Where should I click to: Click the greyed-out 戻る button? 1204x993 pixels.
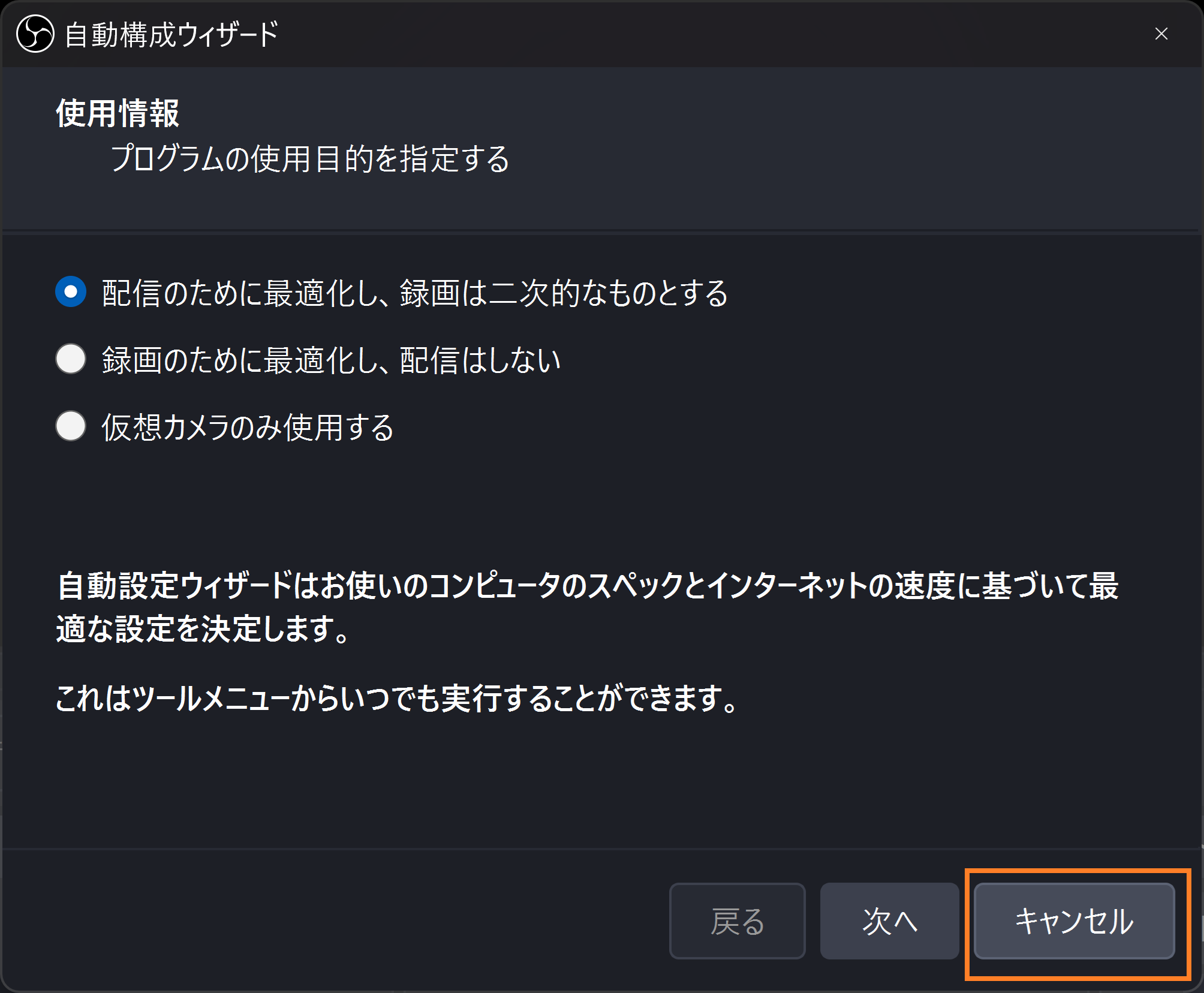(737, 920)
